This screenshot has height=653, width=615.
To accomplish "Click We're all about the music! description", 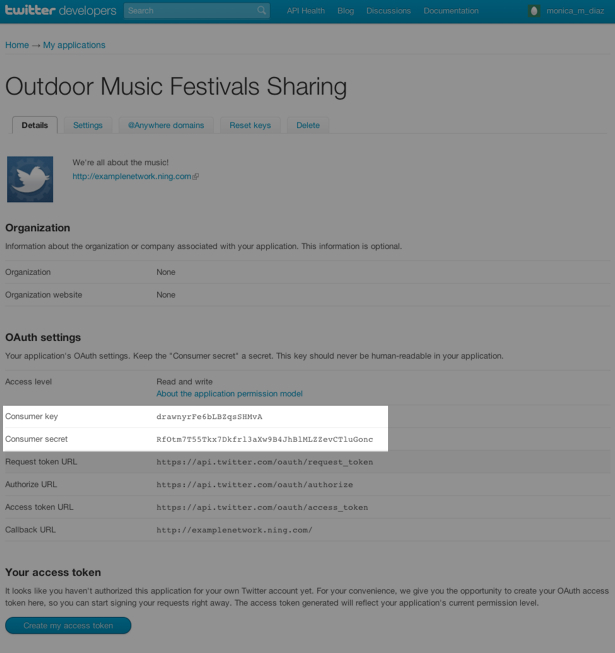I will click(x=120, y=162).
